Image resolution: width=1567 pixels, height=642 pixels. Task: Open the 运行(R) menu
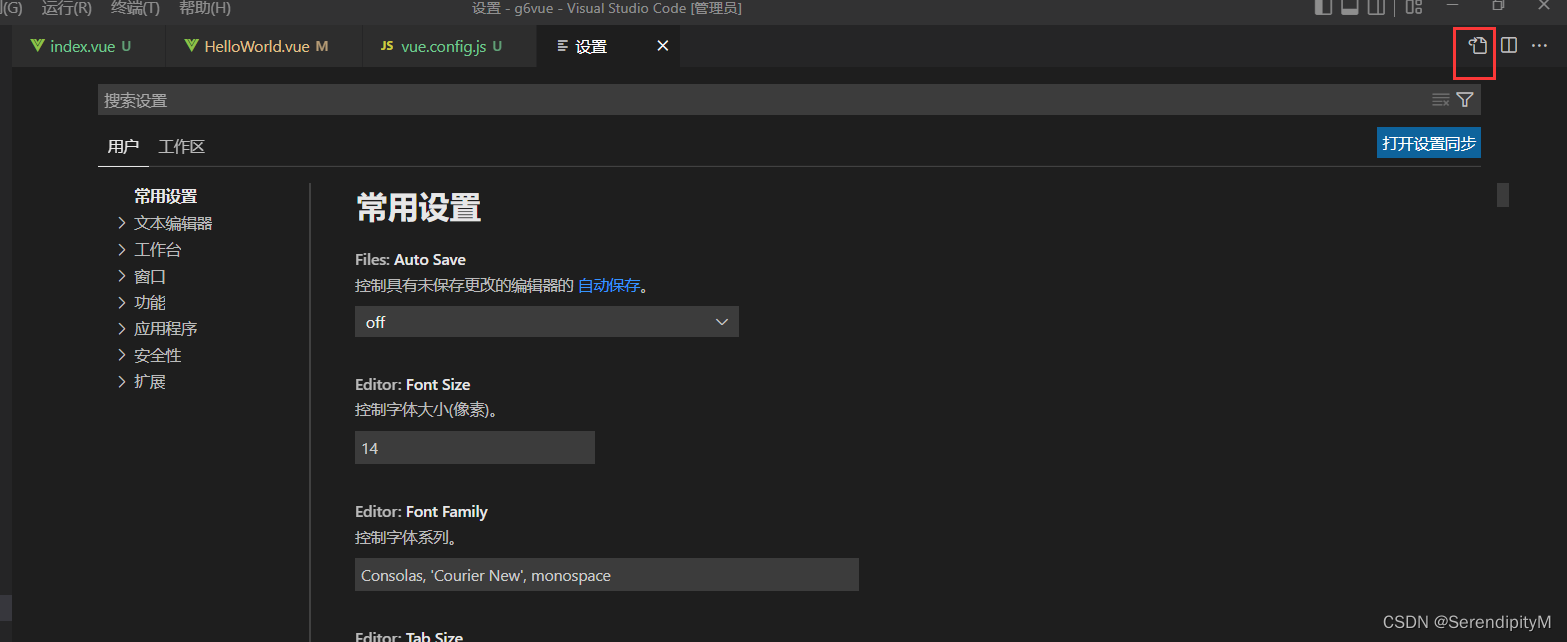click(x=67, y=8)
